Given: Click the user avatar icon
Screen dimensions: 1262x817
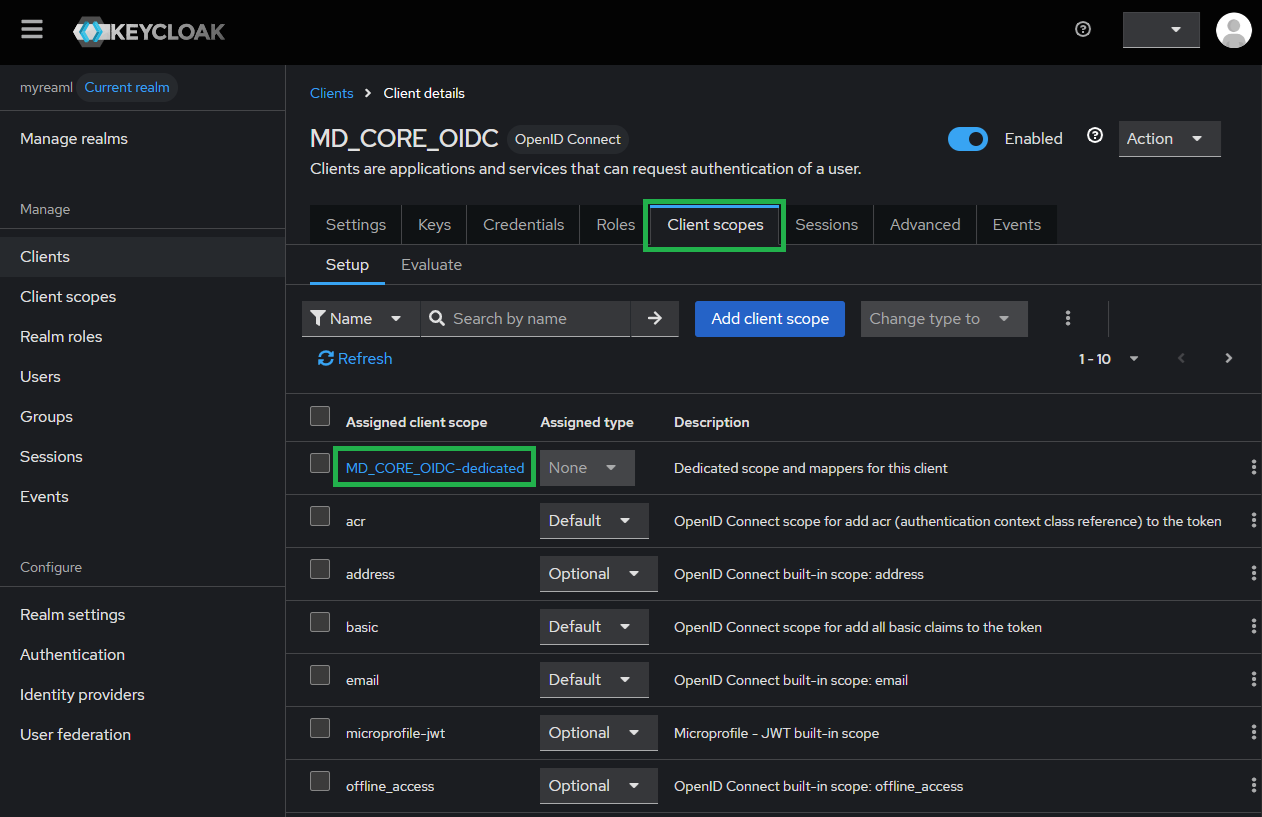Looking at the screenshot, I should (1233, 30).
